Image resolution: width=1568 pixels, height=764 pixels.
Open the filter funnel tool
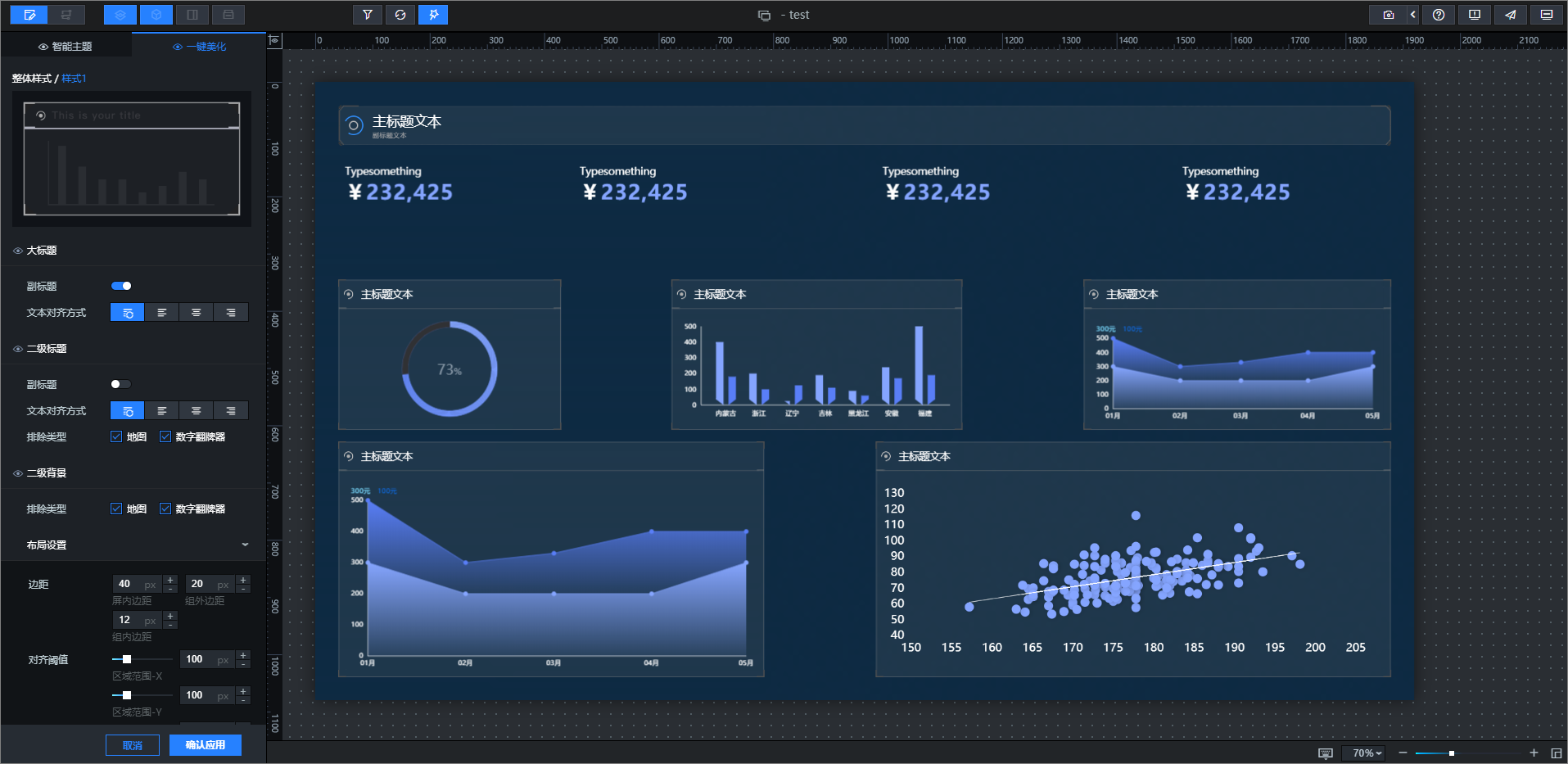tap(368, 15)
